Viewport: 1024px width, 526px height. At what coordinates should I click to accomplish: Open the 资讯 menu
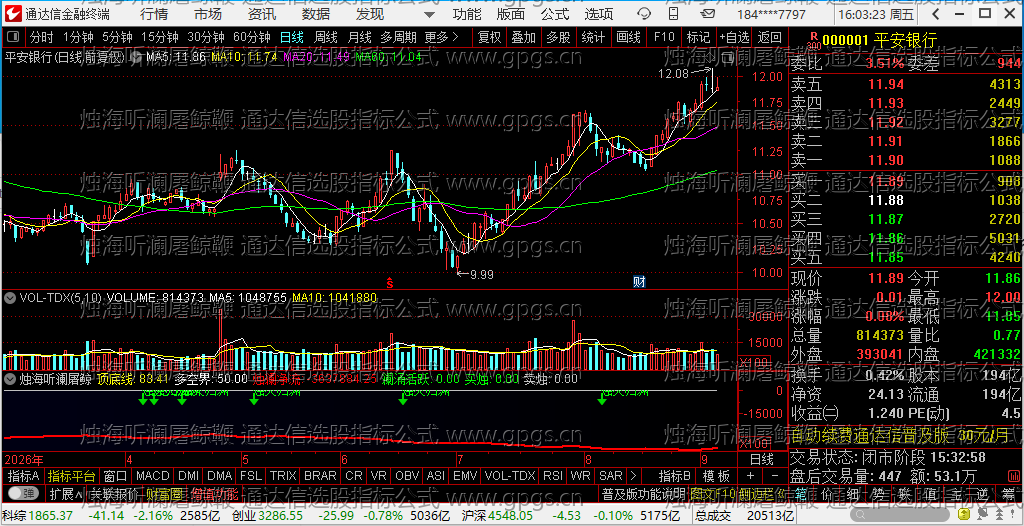[x=262, y=14]
